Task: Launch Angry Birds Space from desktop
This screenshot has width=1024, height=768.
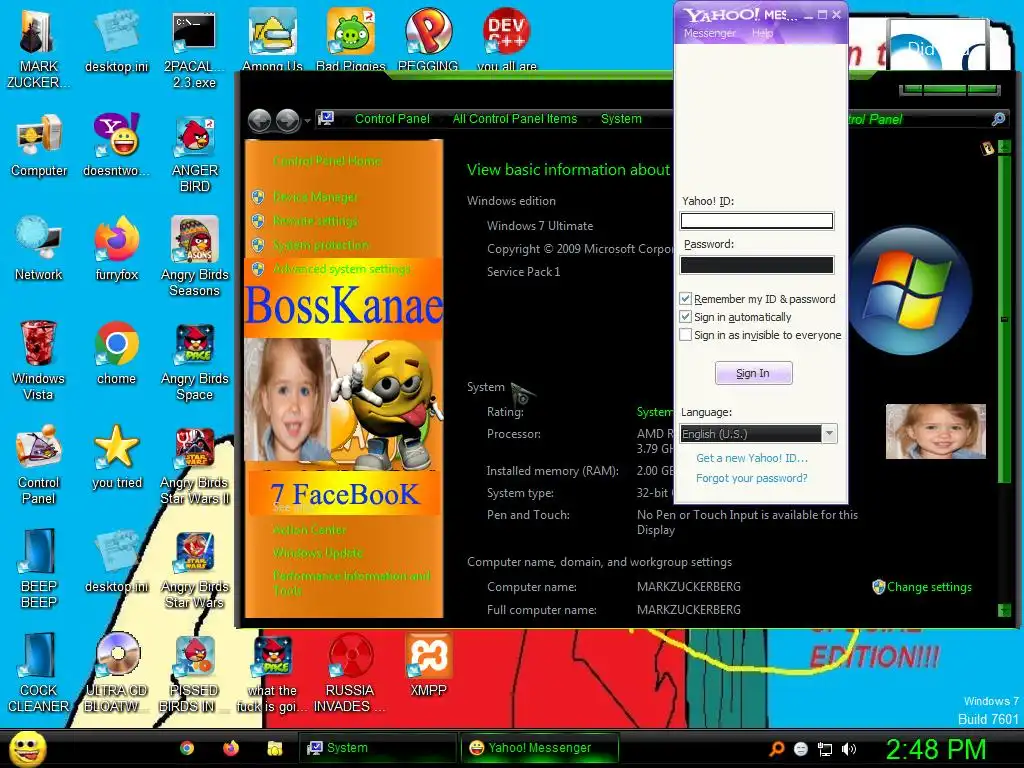Action: click(x=194, y=360)
